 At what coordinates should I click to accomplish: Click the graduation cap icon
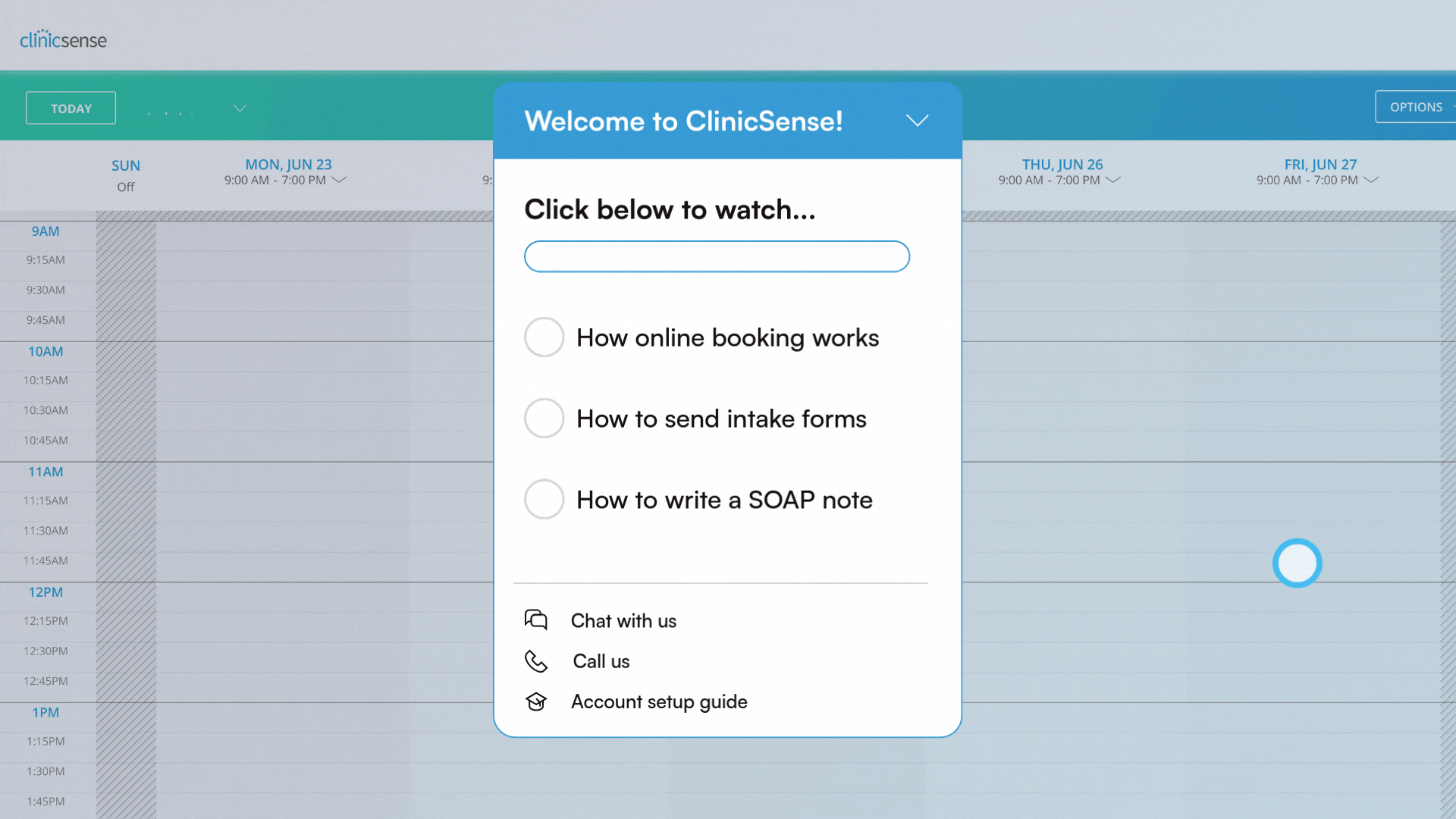tap(536, 701)
